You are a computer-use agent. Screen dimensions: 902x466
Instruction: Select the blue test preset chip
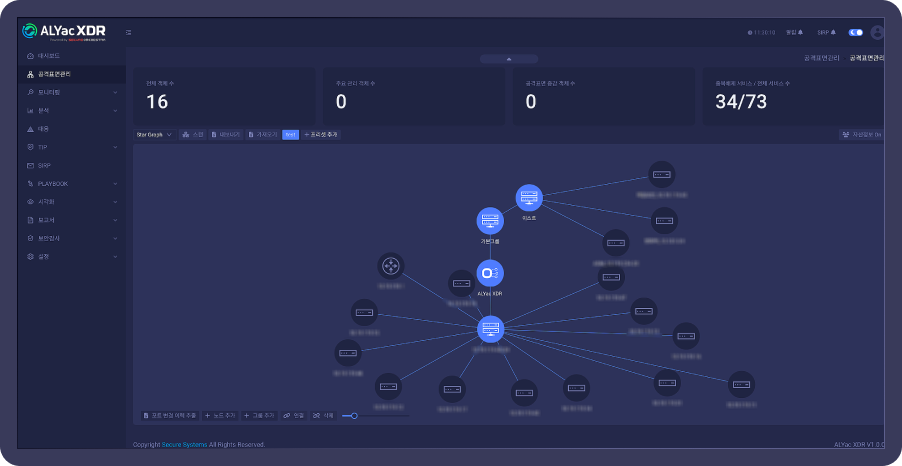[290, 134]
